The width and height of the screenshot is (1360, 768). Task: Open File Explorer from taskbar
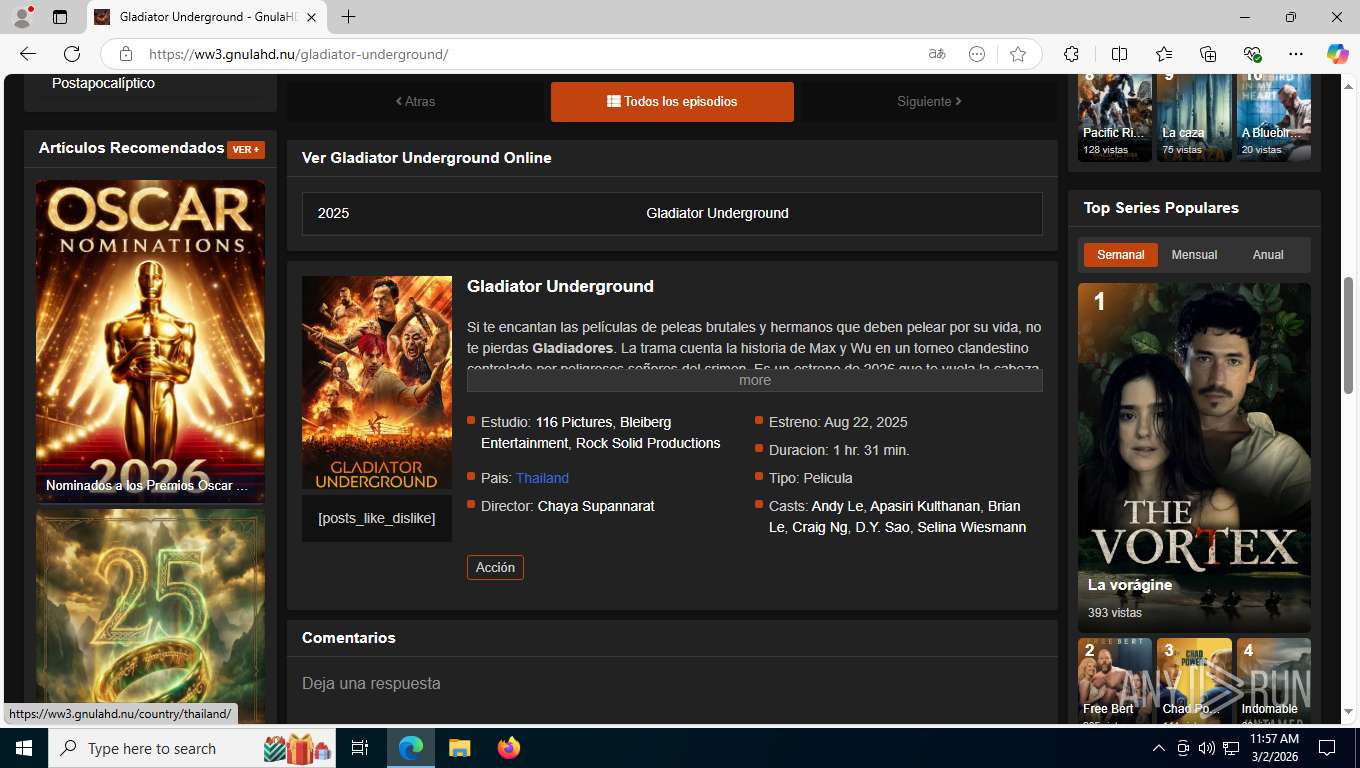(459, 748)
